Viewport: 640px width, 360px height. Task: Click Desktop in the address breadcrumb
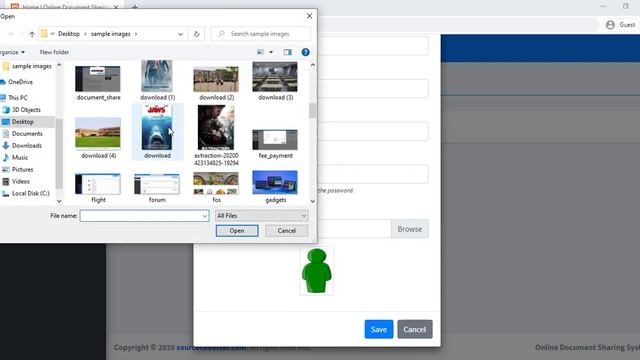(x=69, y=34)
